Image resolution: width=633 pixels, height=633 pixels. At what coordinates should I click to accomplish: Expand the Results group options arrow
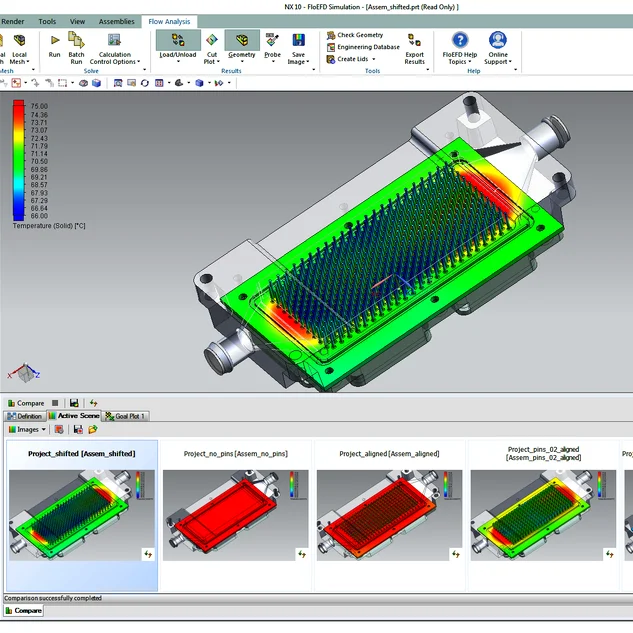click(314, 70)
